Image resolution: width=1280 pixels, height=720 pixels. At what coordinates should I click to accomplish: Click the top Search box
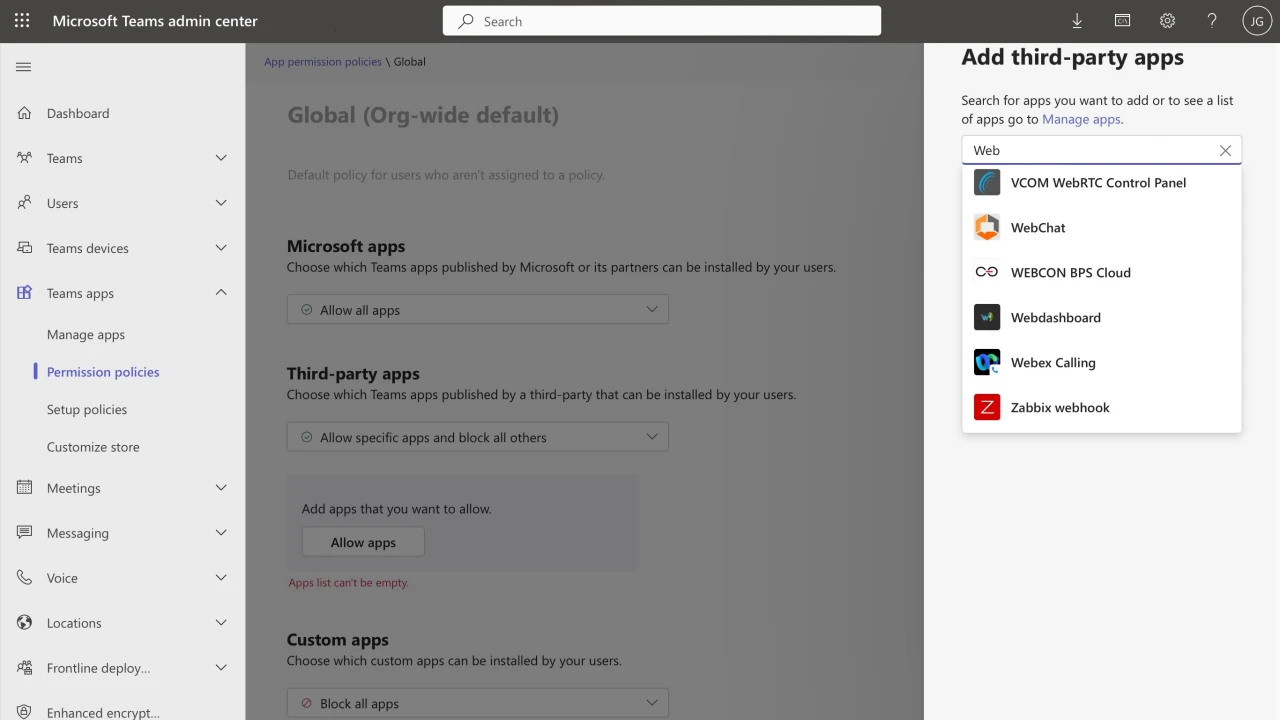(662, 21)
